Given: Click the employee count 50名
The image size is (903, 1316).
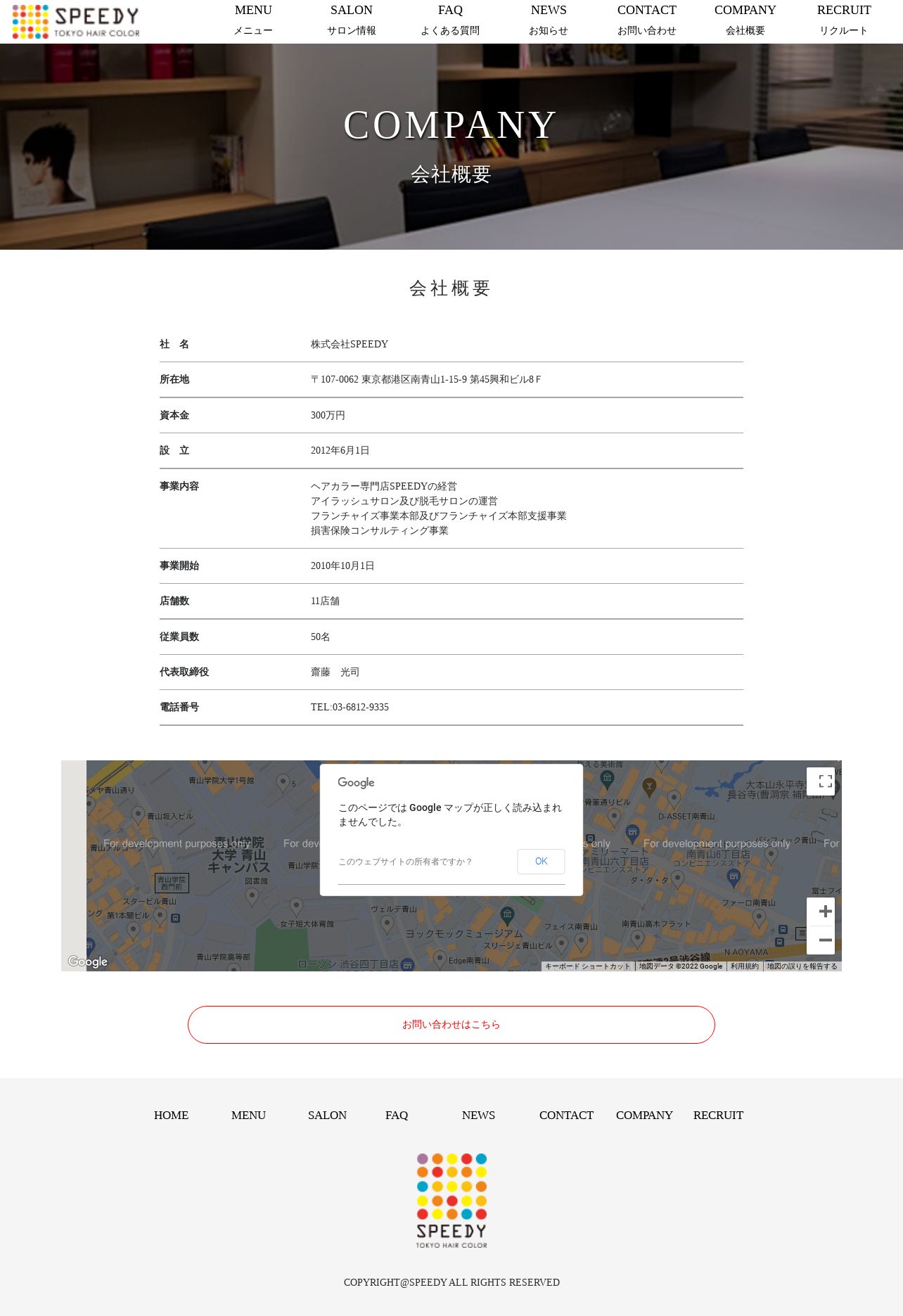Looking at the screenshot, I should [x=320, y=637].
